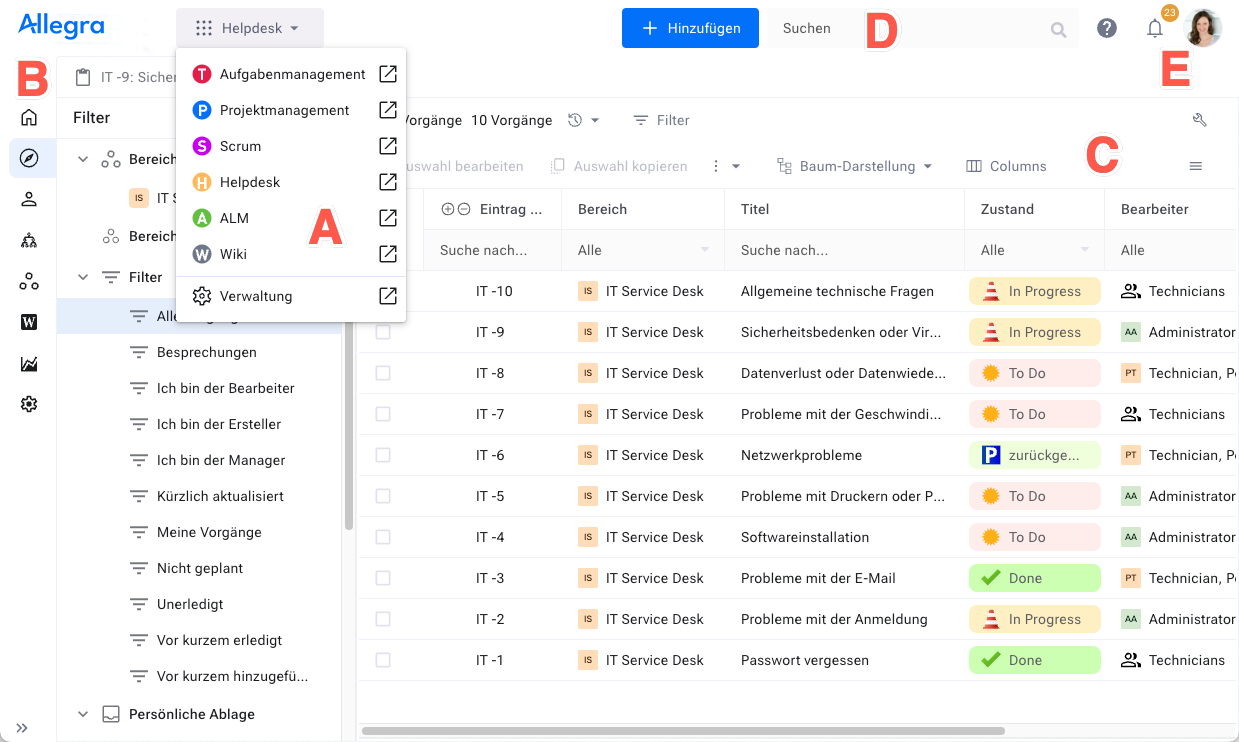Screen dimensions: 1239x742
Task: Click the Hinzufügen button
Action: click(x=690, y=28)
